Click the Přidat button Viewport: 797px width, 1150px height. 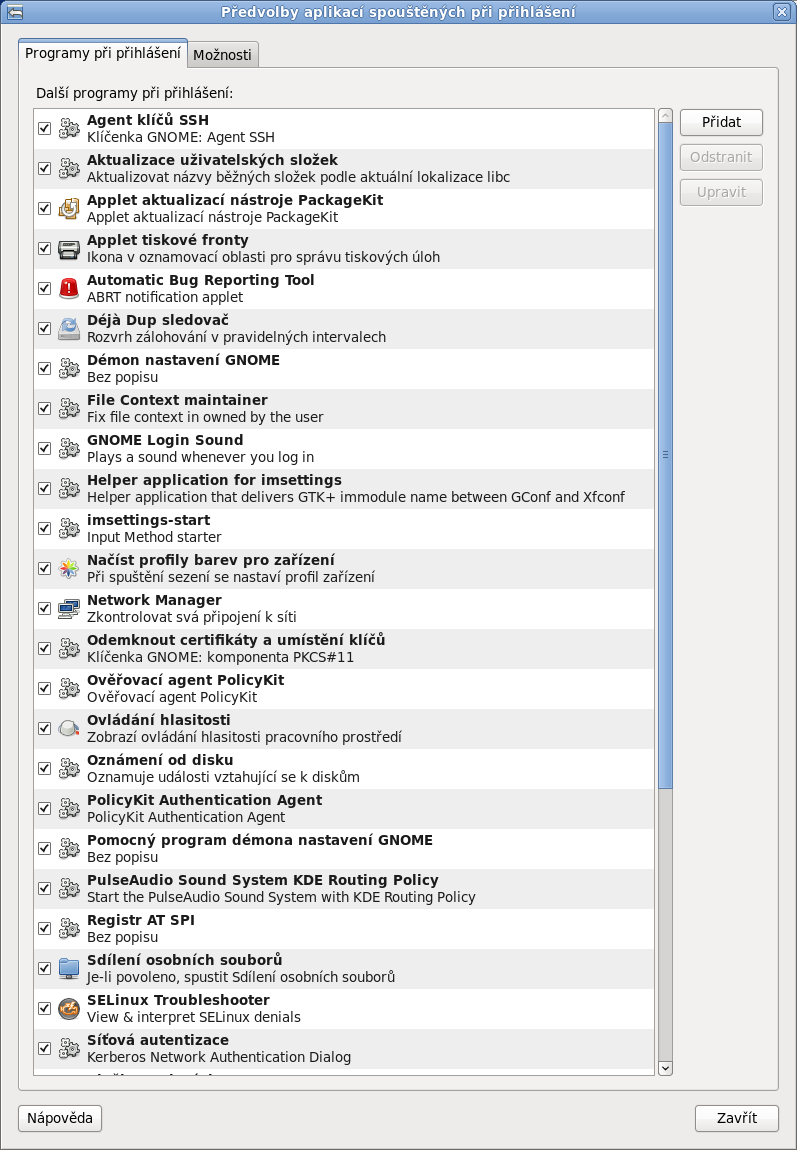pyautogui.click(x=721, y=122)
